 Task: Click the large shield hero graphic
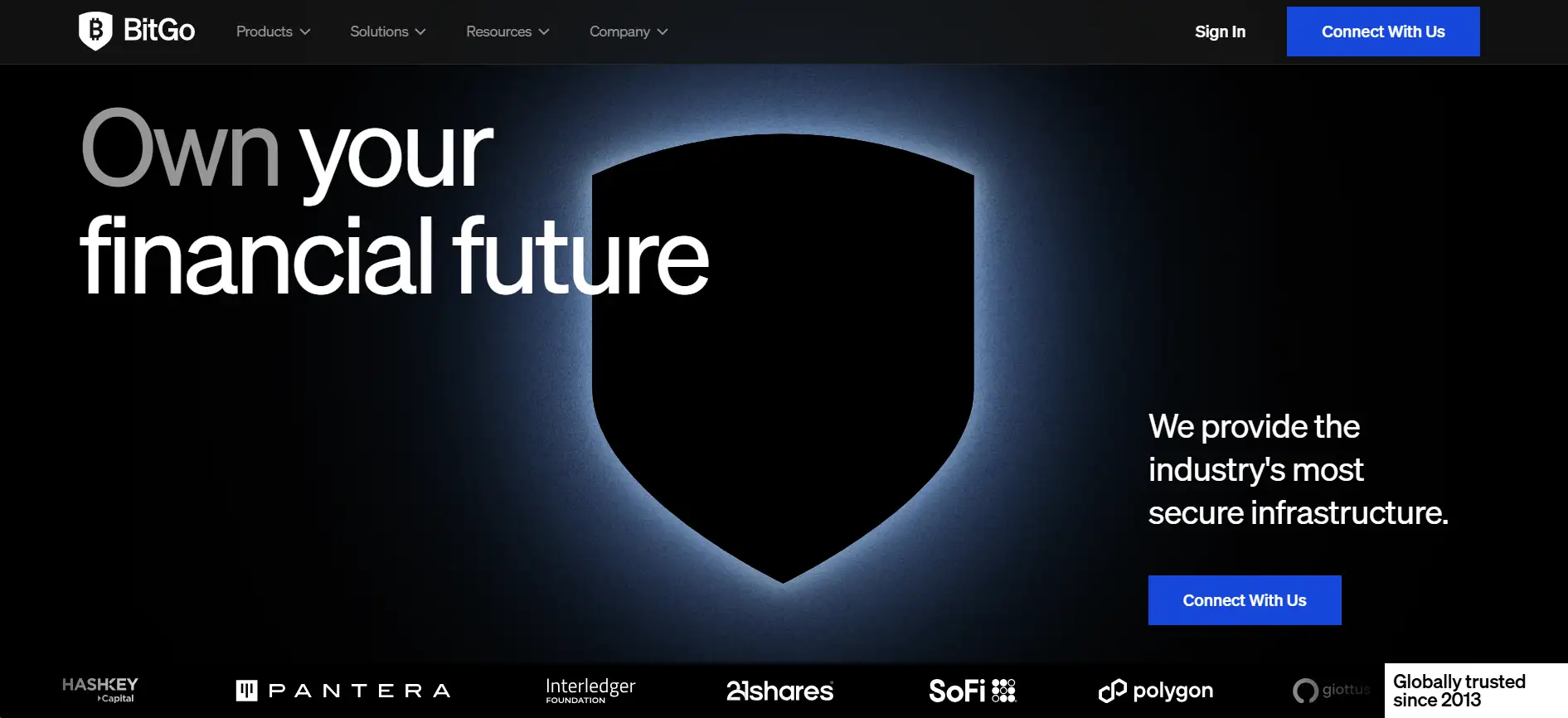click(x=783, y=358)
